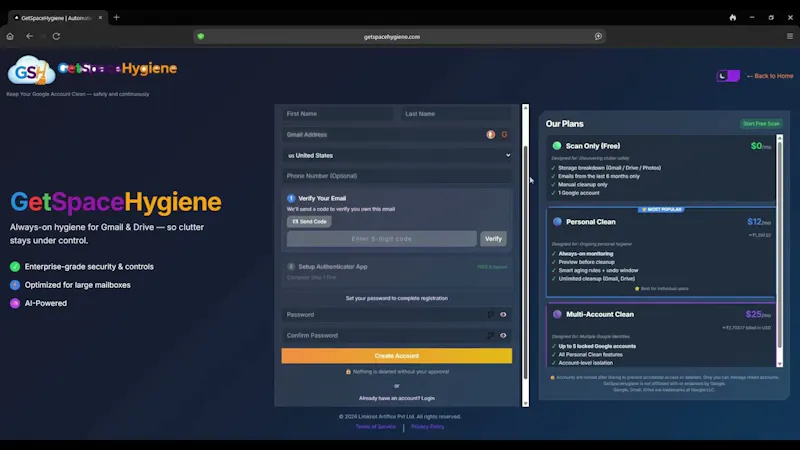Click the green shield icon in address bar
Viewport: 800px width, 450px height.
pyautogui.click(x=201, y=36)
